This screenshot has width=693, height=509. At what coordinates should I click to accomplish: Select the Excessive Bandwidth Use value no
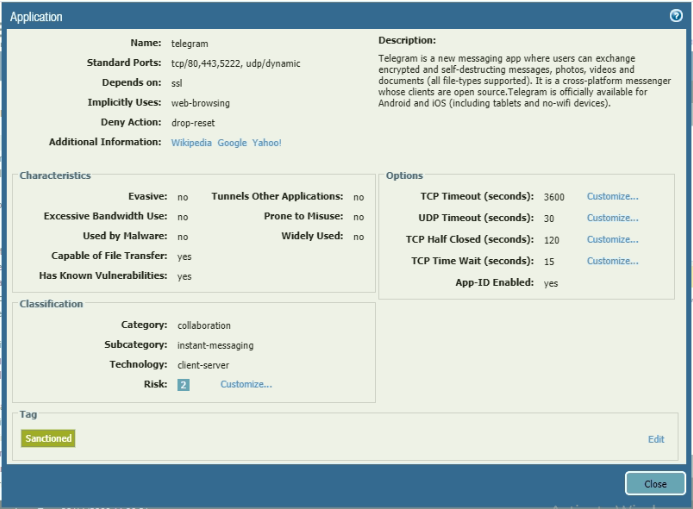pyautogui.click(x=183, y=217)
